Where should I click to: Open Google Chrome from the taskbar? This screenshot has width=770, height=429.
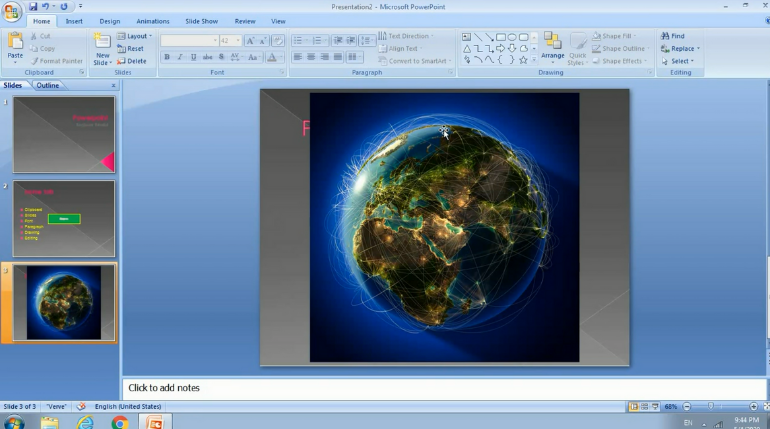coord(120,422)
